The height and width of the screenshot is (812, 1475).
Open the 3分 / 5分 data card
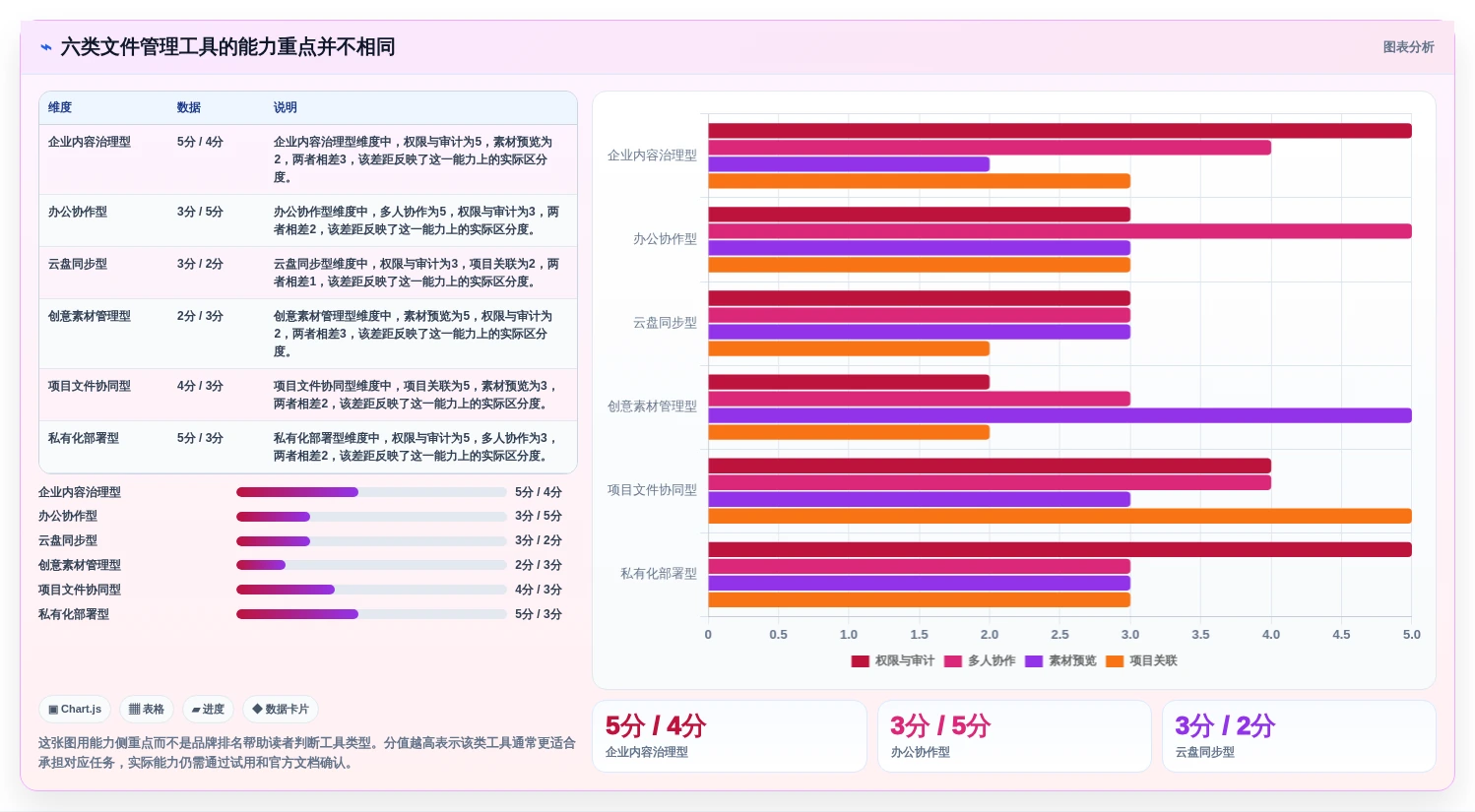pos(1014,736)
